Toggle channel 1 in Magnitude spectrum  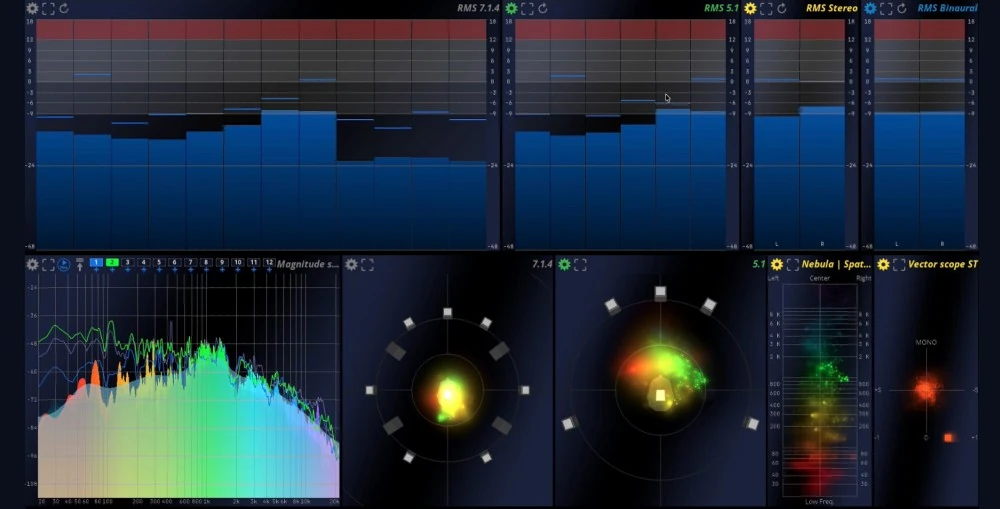point(96,262)
